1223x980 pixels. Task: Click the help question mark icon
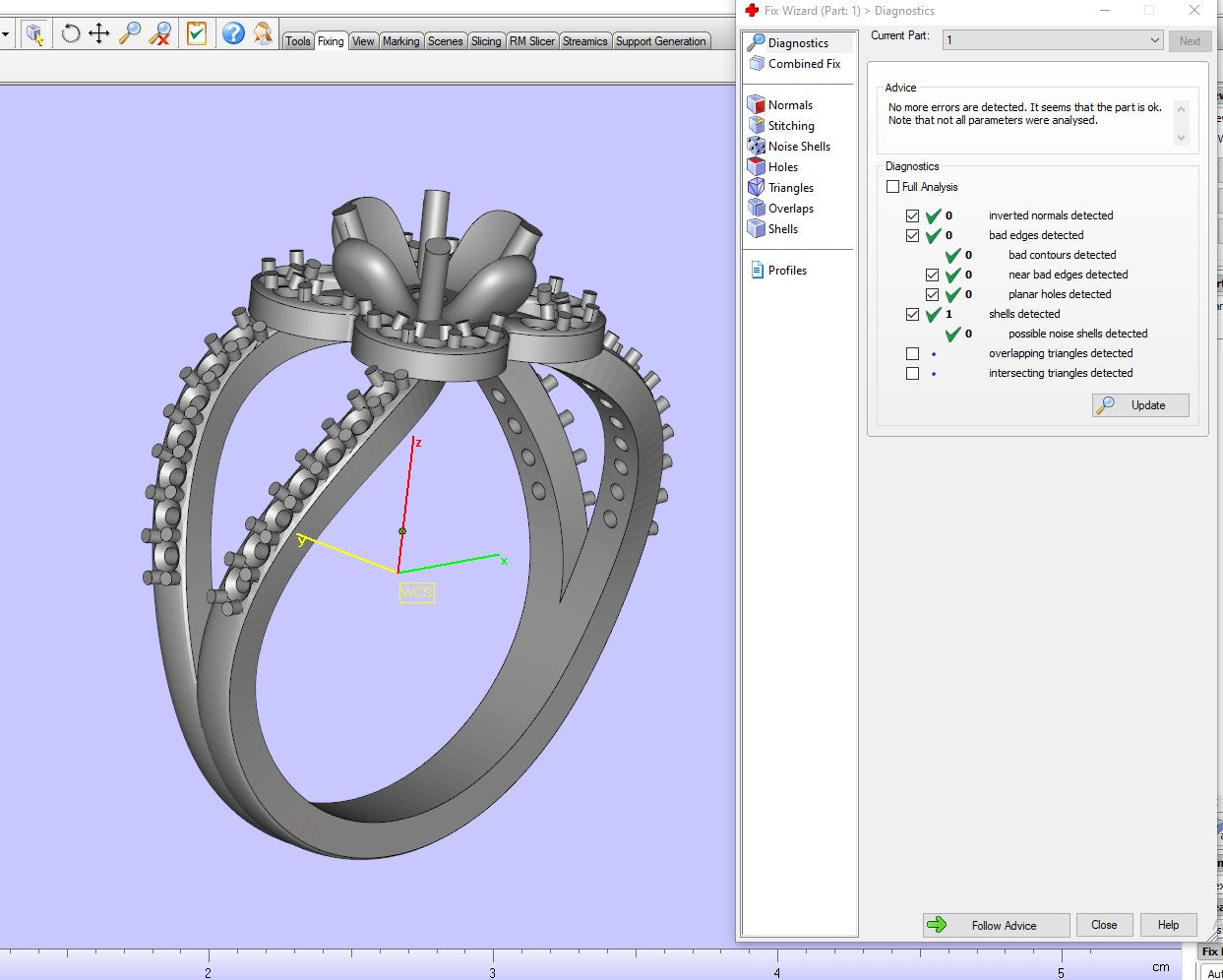click(x=233, y=33)
